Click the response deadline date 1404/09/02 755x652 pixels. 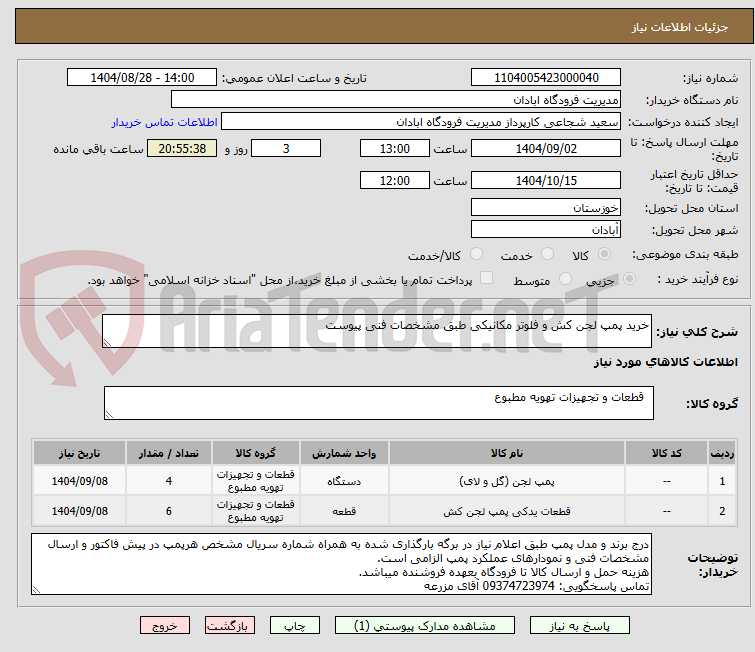click(546, 148)
